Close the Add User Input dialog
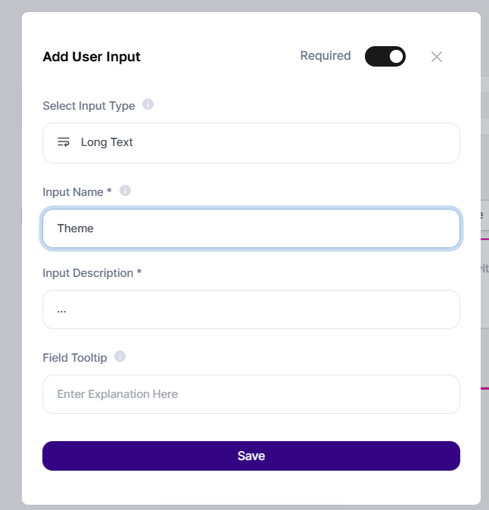489x510 pixels. tap(436, 57)
